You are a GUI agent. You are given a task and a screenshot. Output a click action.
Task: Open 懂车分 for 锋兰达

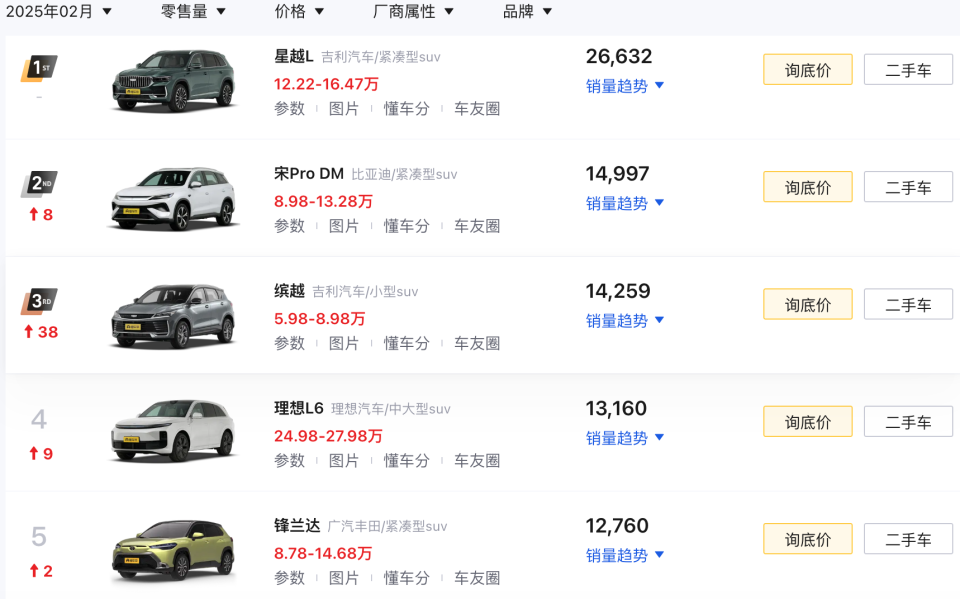(x=406, y=577)
